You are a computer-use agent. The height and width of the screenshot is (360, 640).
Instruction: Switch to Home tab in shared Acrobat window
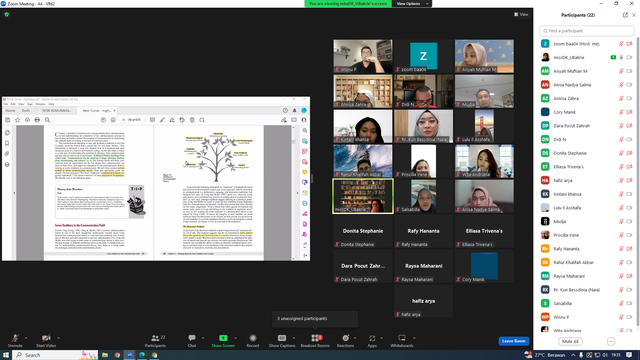(10, 111)
